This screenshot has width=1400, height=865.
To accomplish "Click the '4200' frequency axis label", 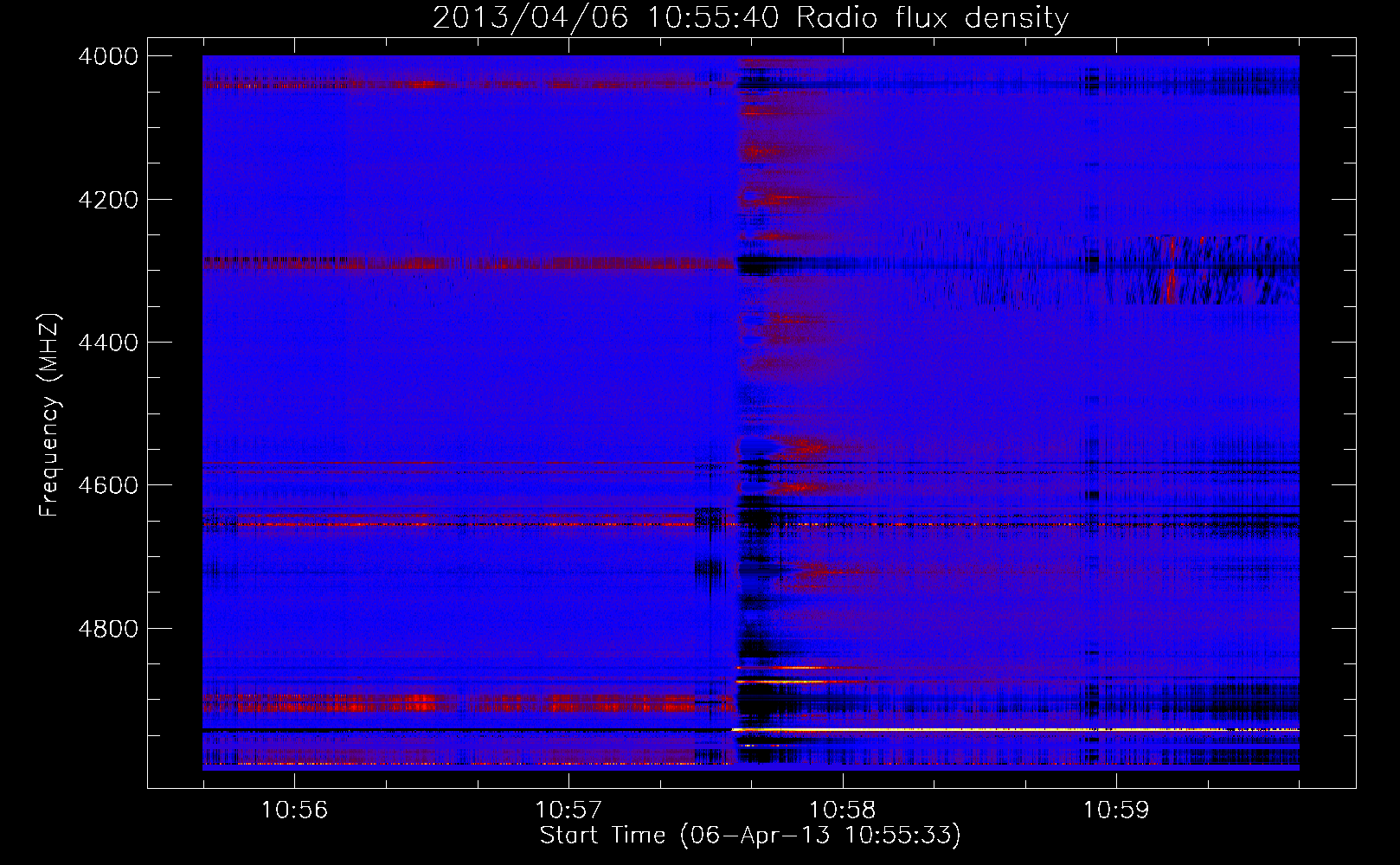I will pos(108,200).
